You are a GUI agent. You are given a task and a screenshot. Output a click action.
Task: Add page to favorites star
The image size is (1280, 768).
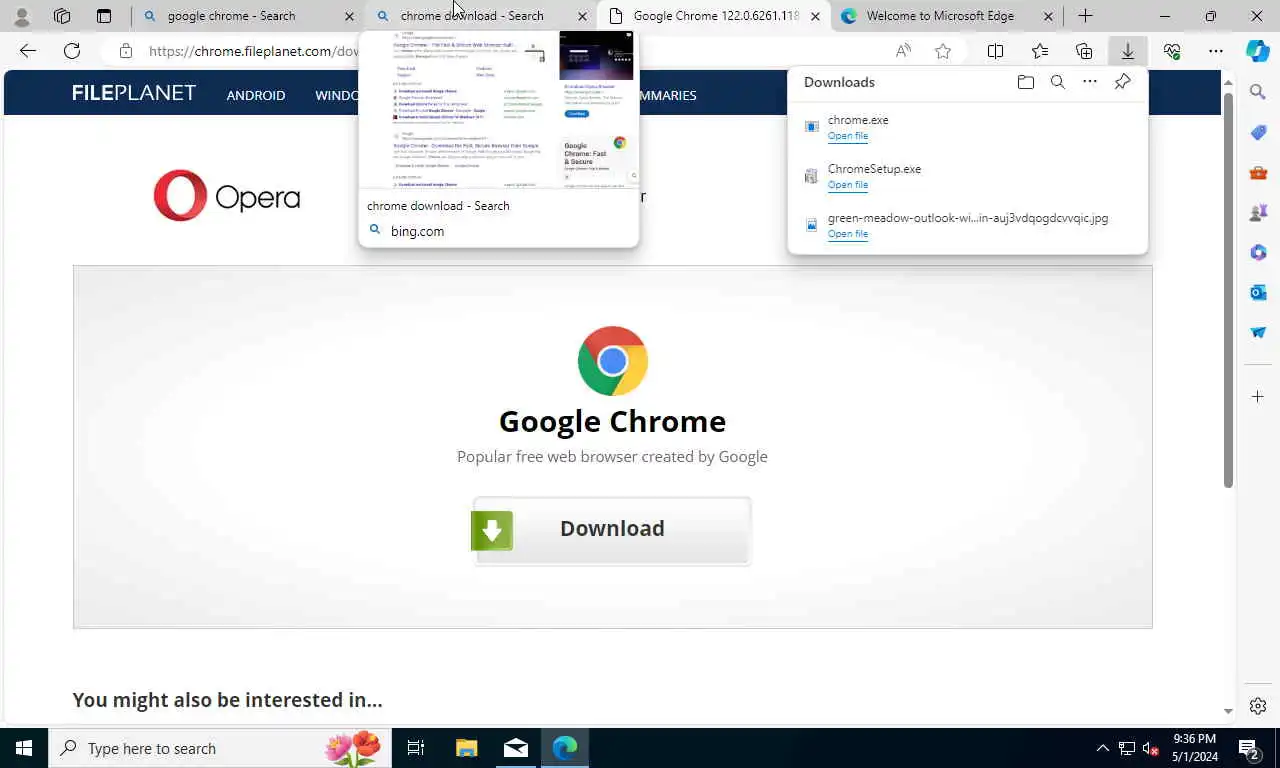pos(943,51)
